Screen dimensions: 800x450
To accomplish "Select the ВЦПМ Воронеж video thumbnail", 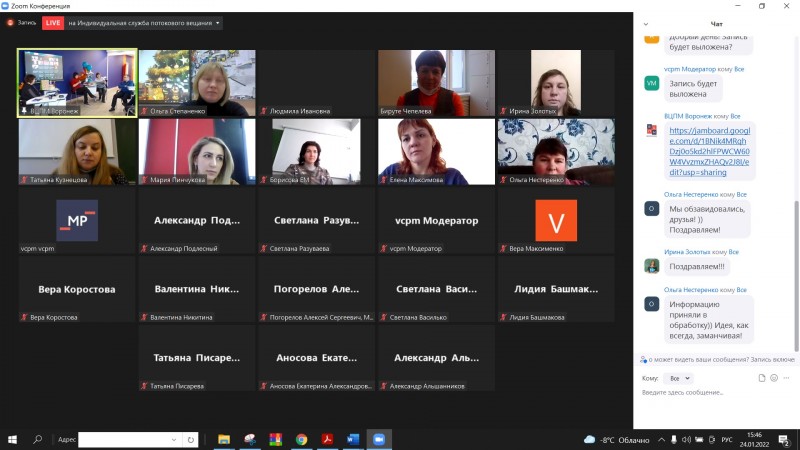I will 77,83.
